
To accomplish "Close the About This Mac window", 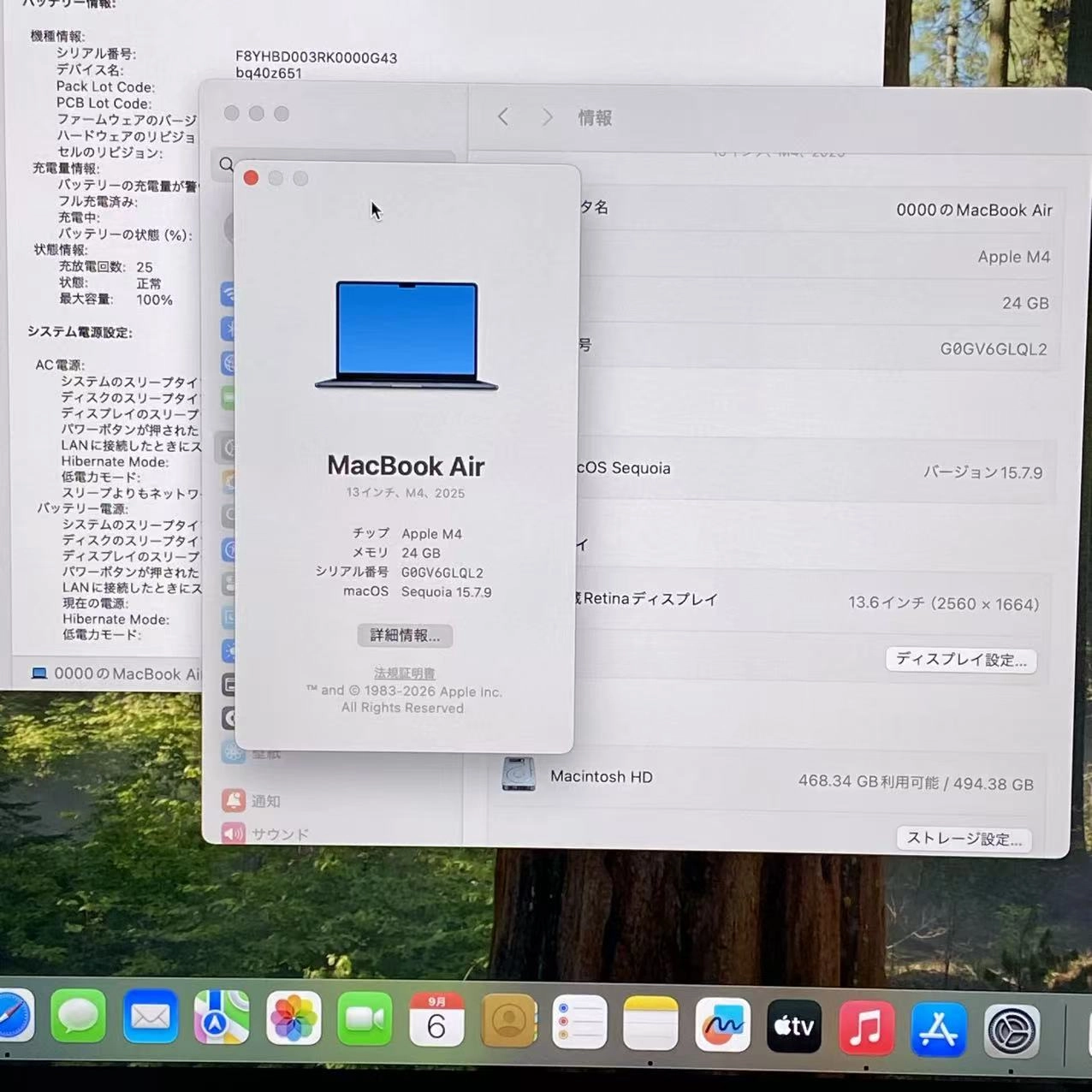I will pos(251,177).
